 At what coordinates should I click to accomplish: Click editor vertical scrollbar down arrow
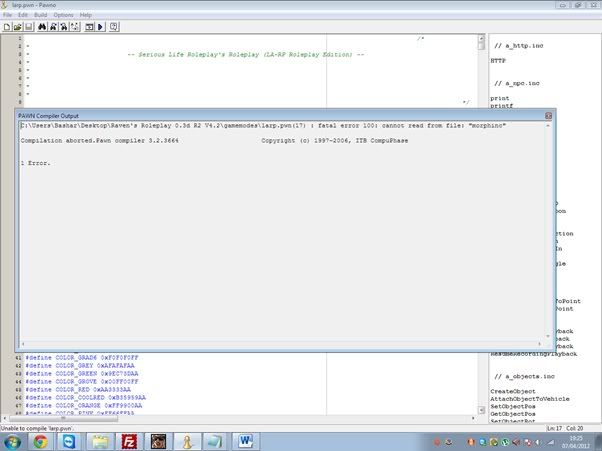481,410
